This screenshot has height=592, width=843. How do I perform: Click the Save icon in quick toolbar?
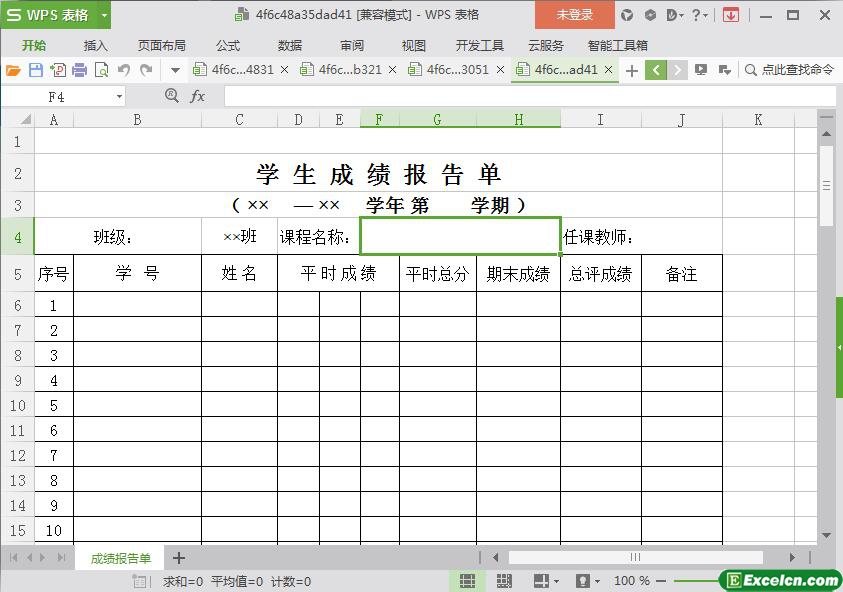click(36, 70)
